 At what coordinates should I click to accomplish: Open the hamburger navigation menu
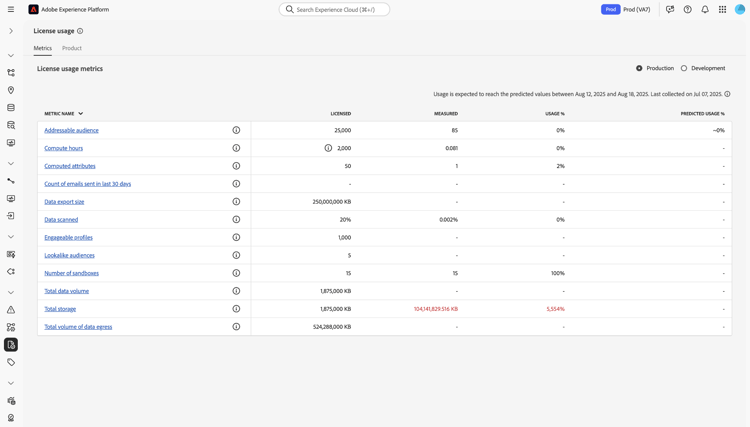tap(11, 10)
